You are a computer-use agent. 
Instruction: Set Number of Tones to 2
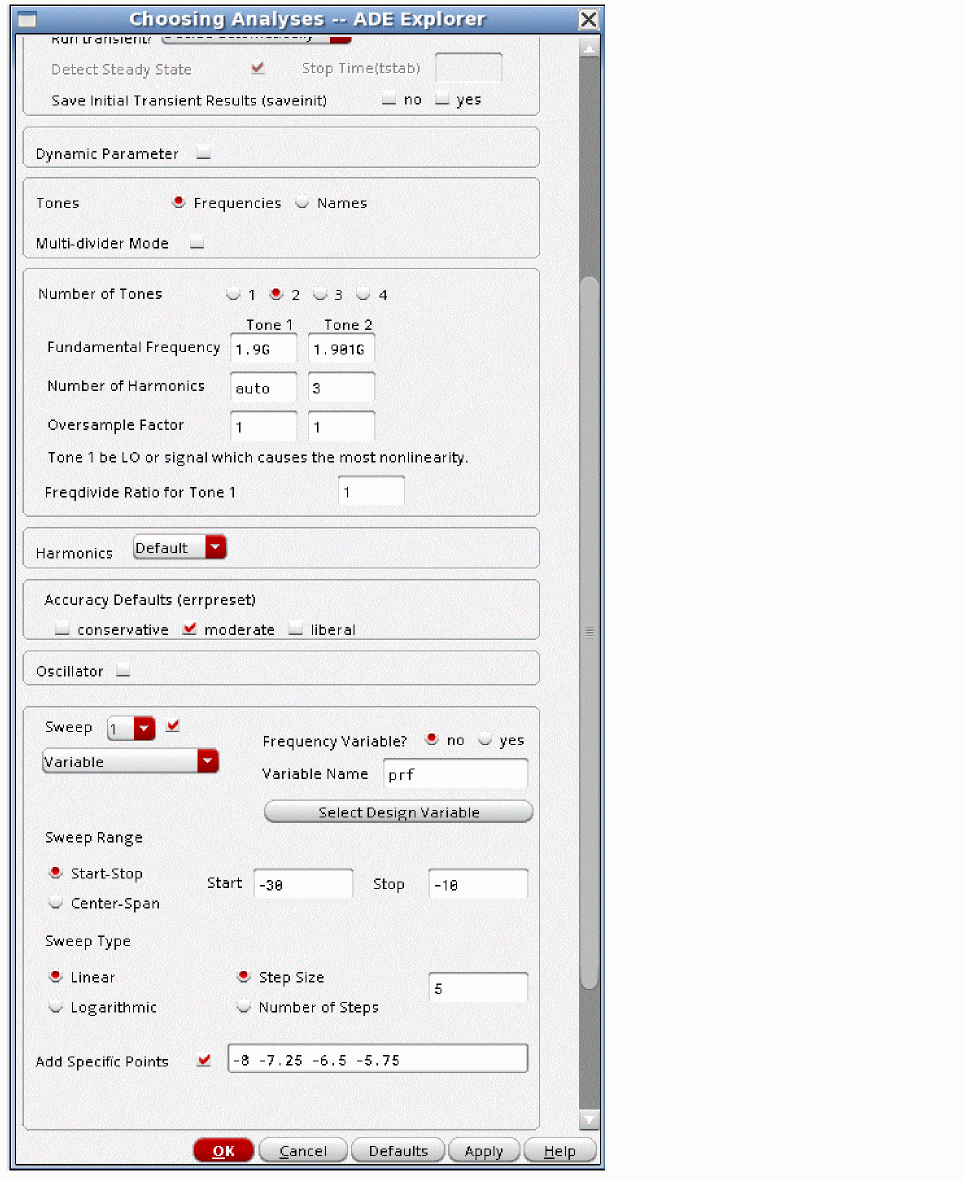click(276, 294)
